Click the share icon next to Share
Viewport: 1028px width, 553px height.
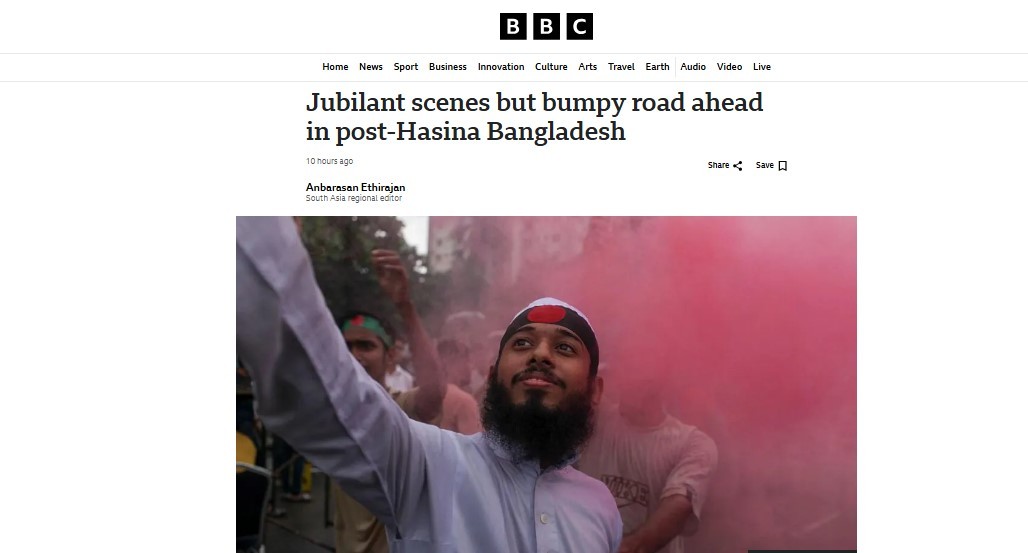pos(738,166)
